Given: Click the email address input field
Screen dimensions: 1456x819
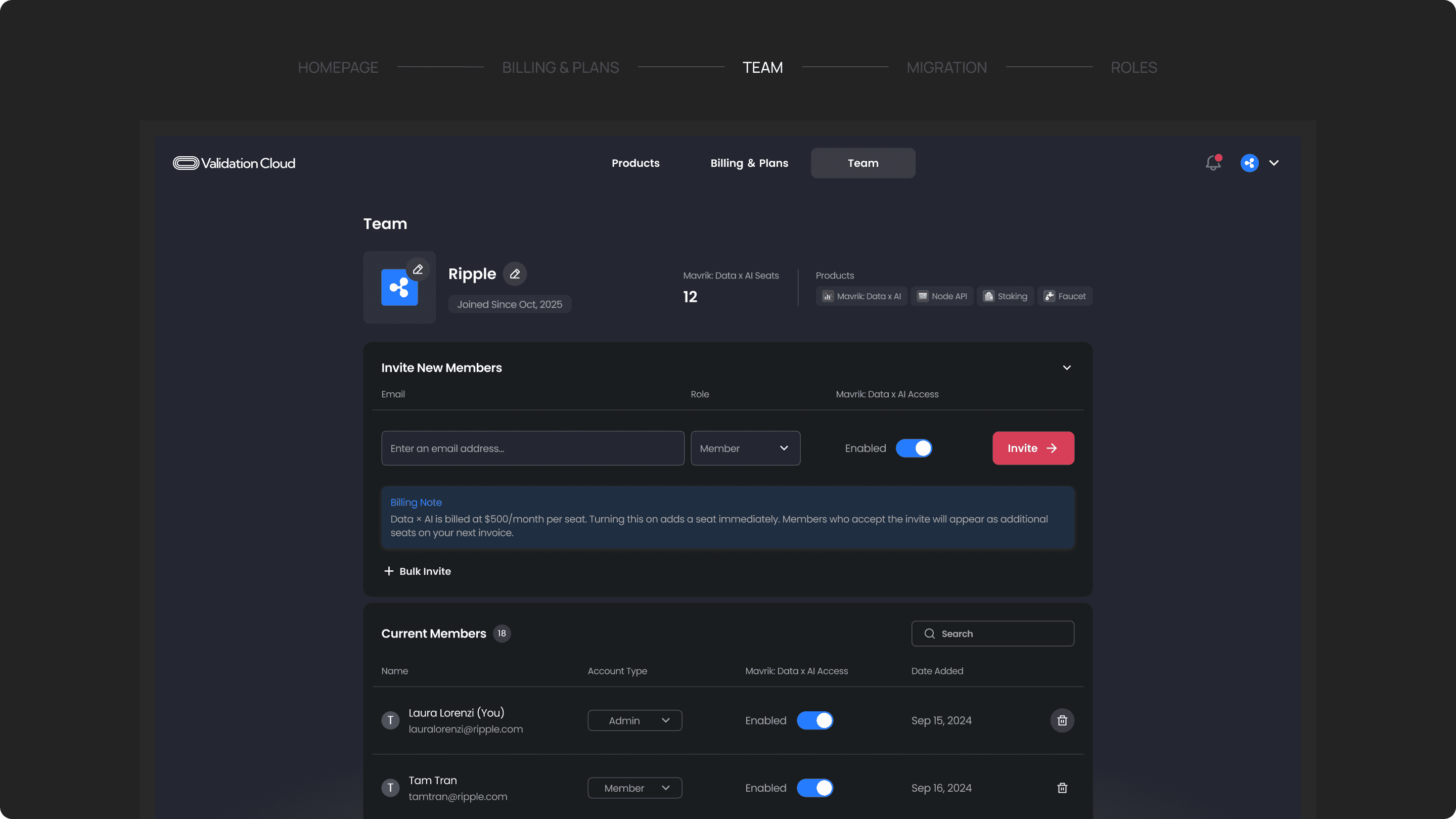Looking at the screenshot, I should pyautogui.click(x=532, y=448).
